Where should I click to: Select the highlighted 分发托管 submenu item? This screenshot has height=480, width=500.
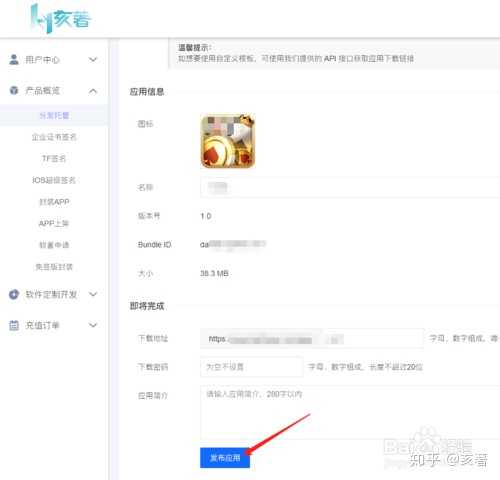[54, 115]
